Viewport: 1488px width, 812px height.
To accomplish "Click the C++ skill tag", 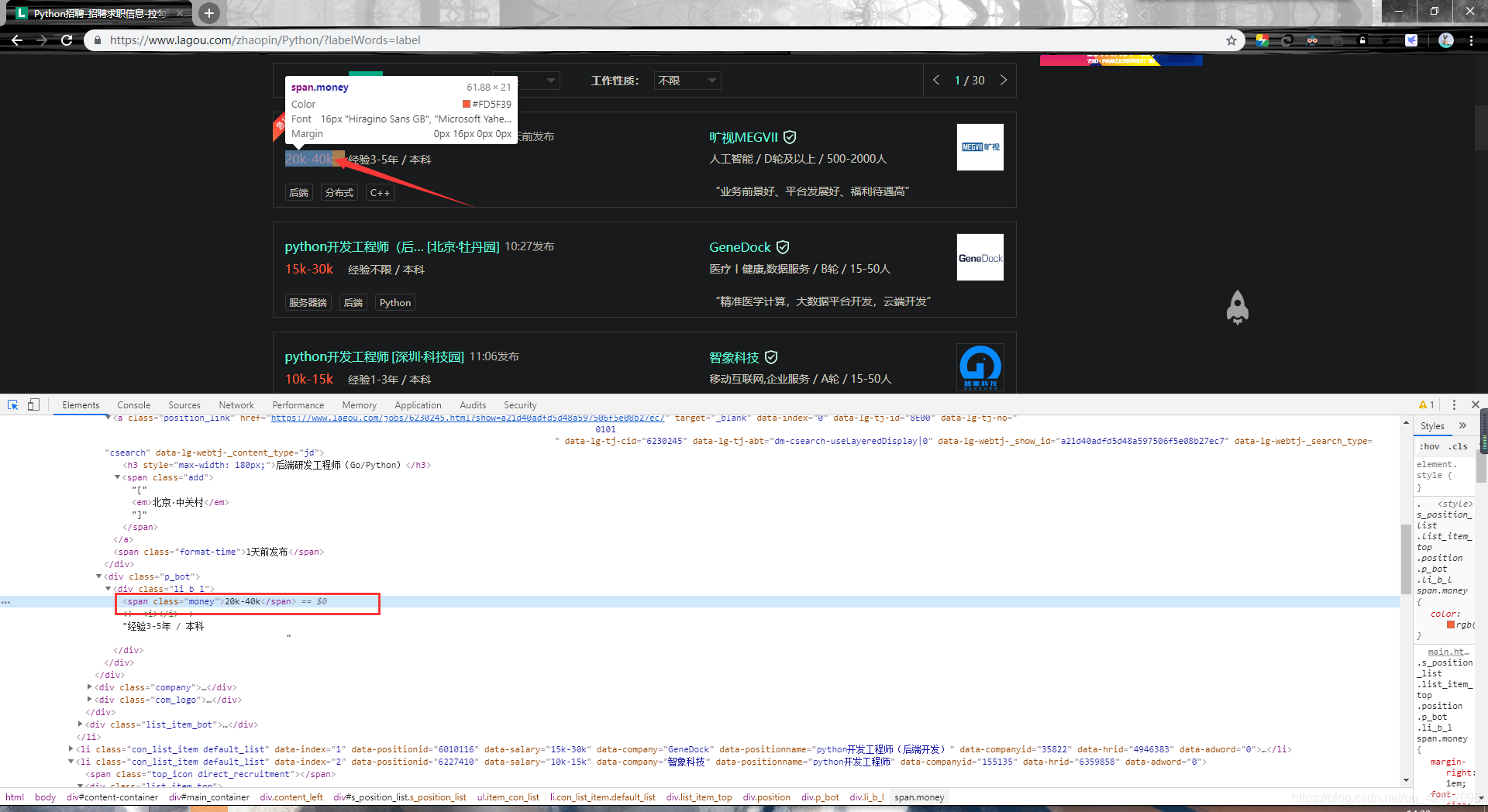I will coord(380,192).
